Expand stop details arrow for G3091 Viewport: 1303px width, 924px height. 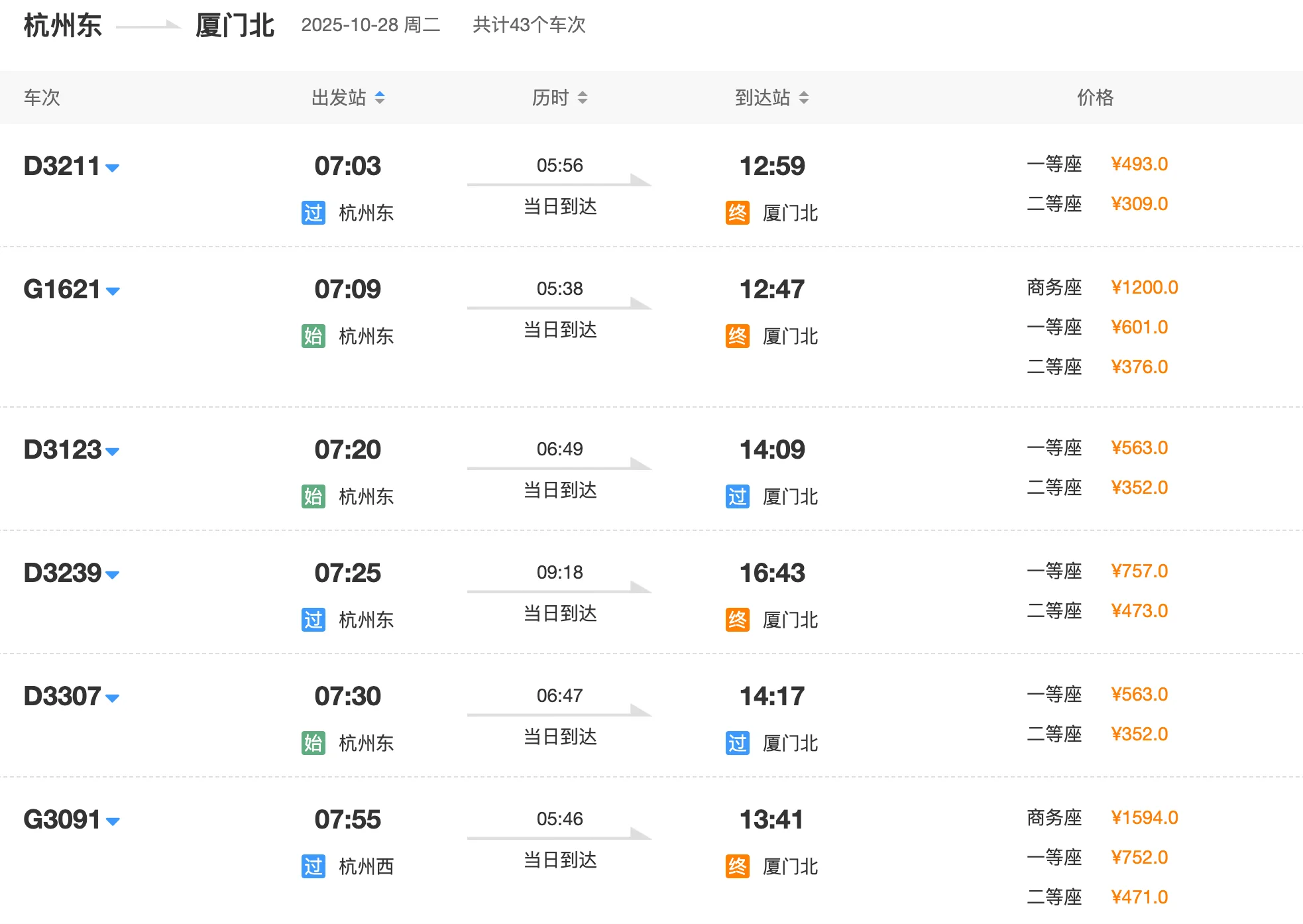pos(113,822)
